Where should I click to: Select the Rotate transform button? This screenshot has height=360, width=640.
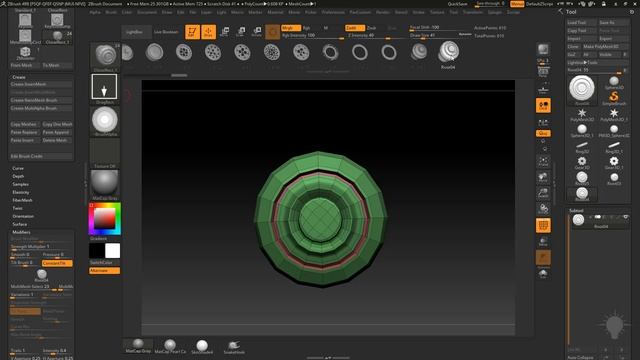point(257,32)
